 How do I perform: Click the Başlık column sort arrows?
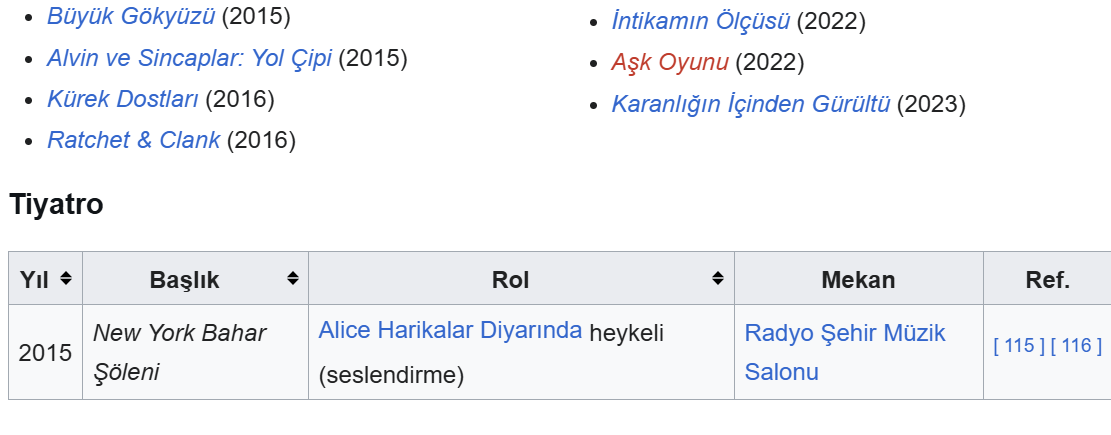point(293,279)
